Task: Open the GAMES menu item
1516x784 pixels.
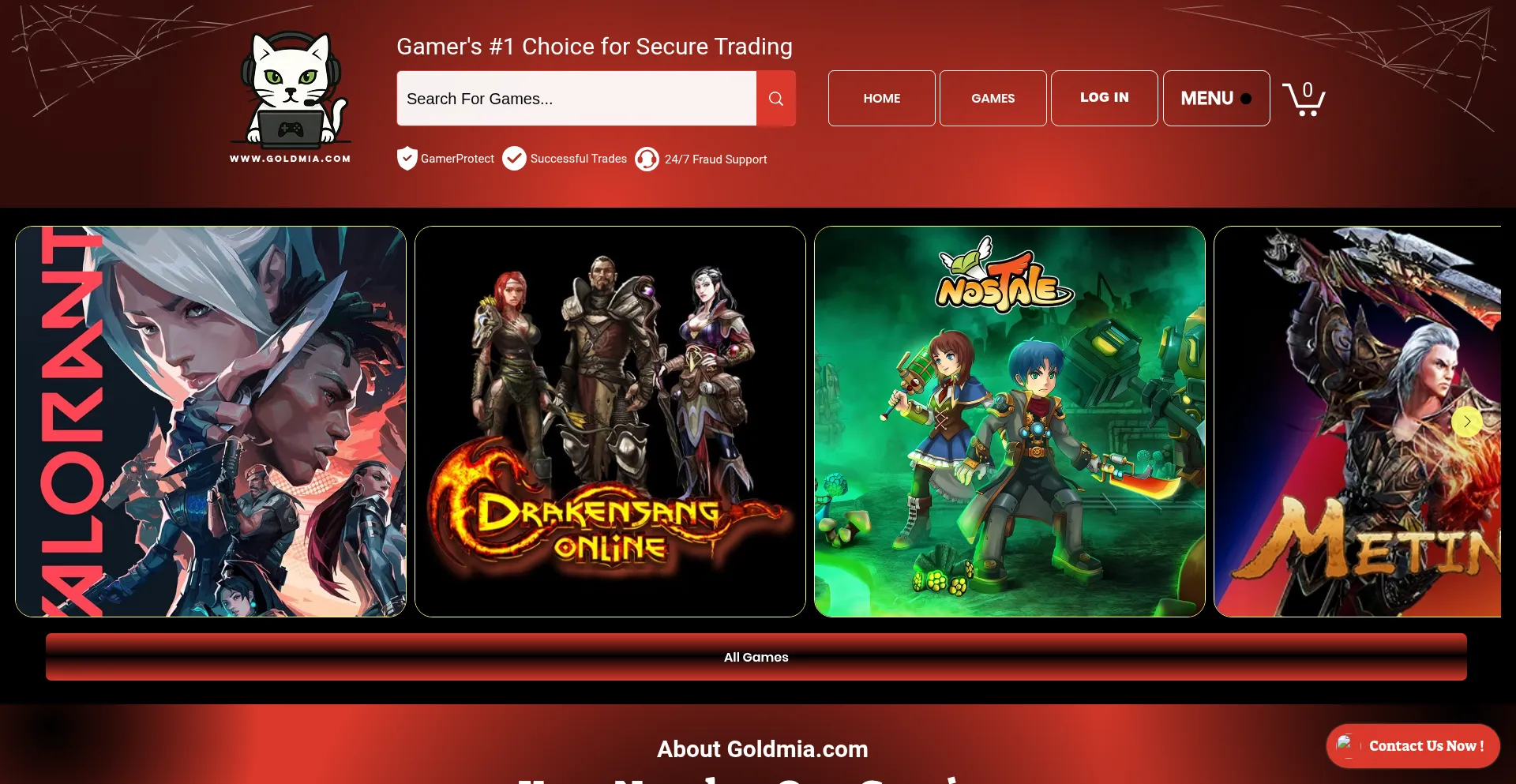Action: pos(993,99)
